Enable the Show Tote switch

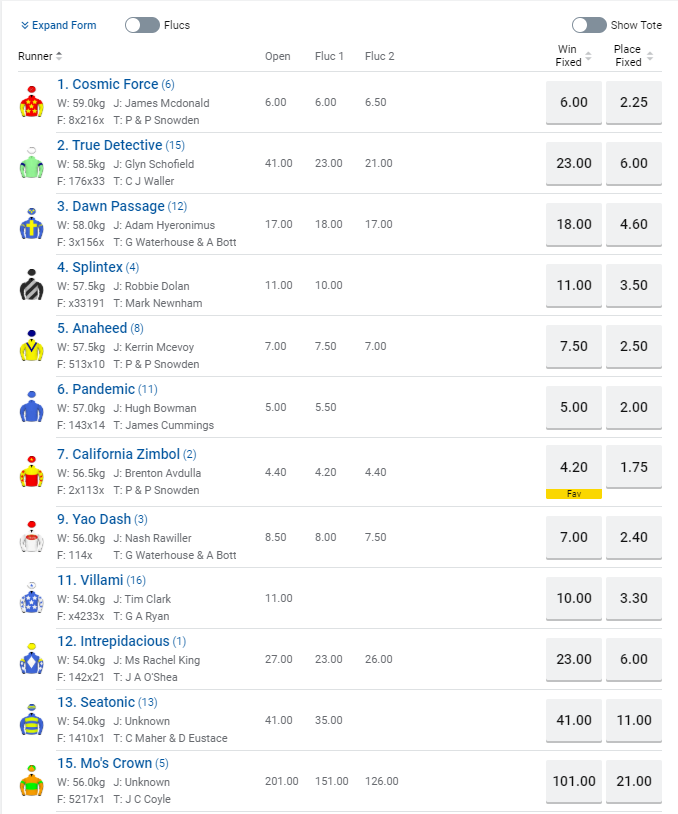tap(589, 25)
